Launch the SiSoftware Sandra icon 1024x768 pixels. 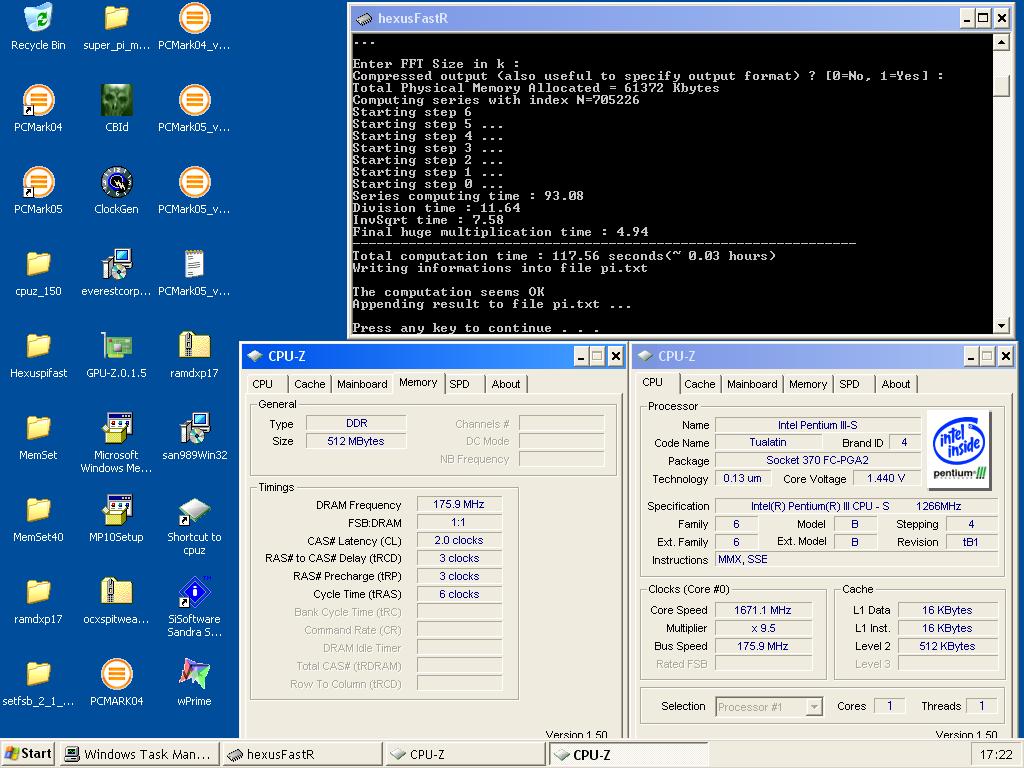click(x=194, y=592)
